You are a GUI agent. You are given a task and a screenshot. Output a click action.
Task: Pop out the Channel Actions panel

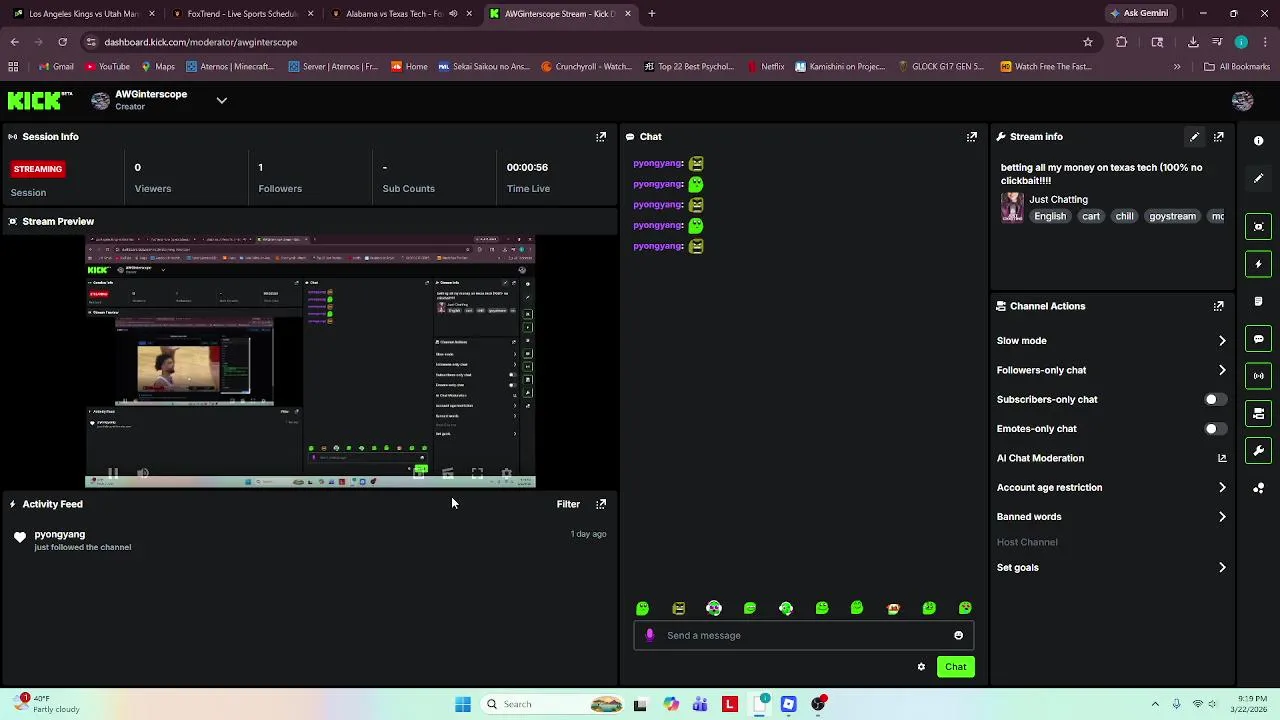tap(1219, 306)
